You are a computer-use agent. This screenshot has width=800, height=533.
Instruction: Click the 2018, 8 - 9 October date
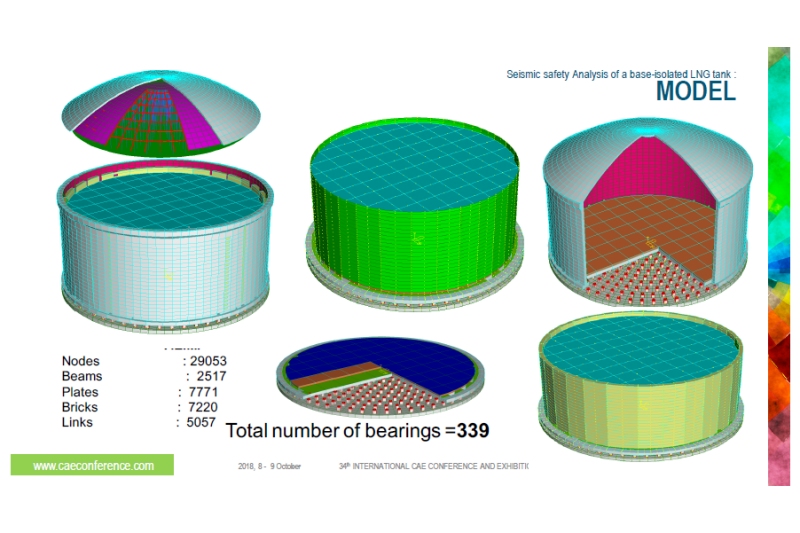click(270, 467)
